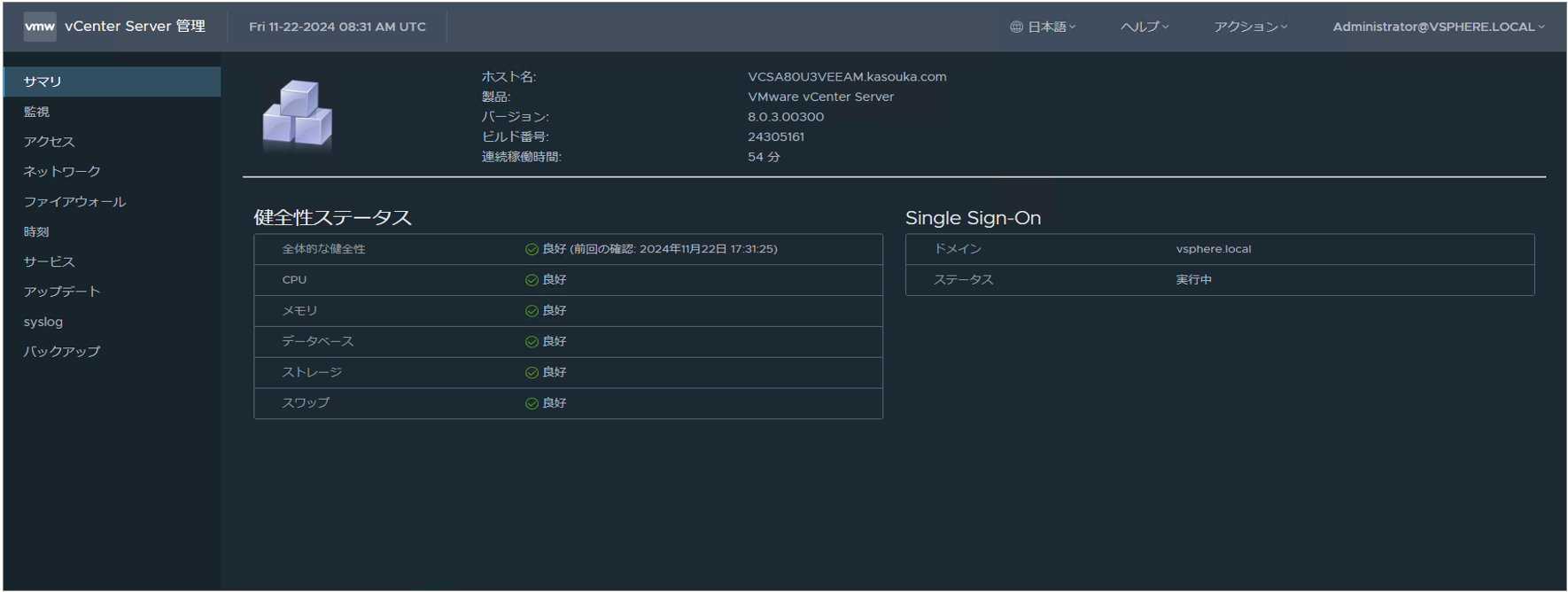This screenshot has height=592, width=1568.
Task: Click the Single Sign-On heading
Action: pyautogui.click(x=973, y=218)
